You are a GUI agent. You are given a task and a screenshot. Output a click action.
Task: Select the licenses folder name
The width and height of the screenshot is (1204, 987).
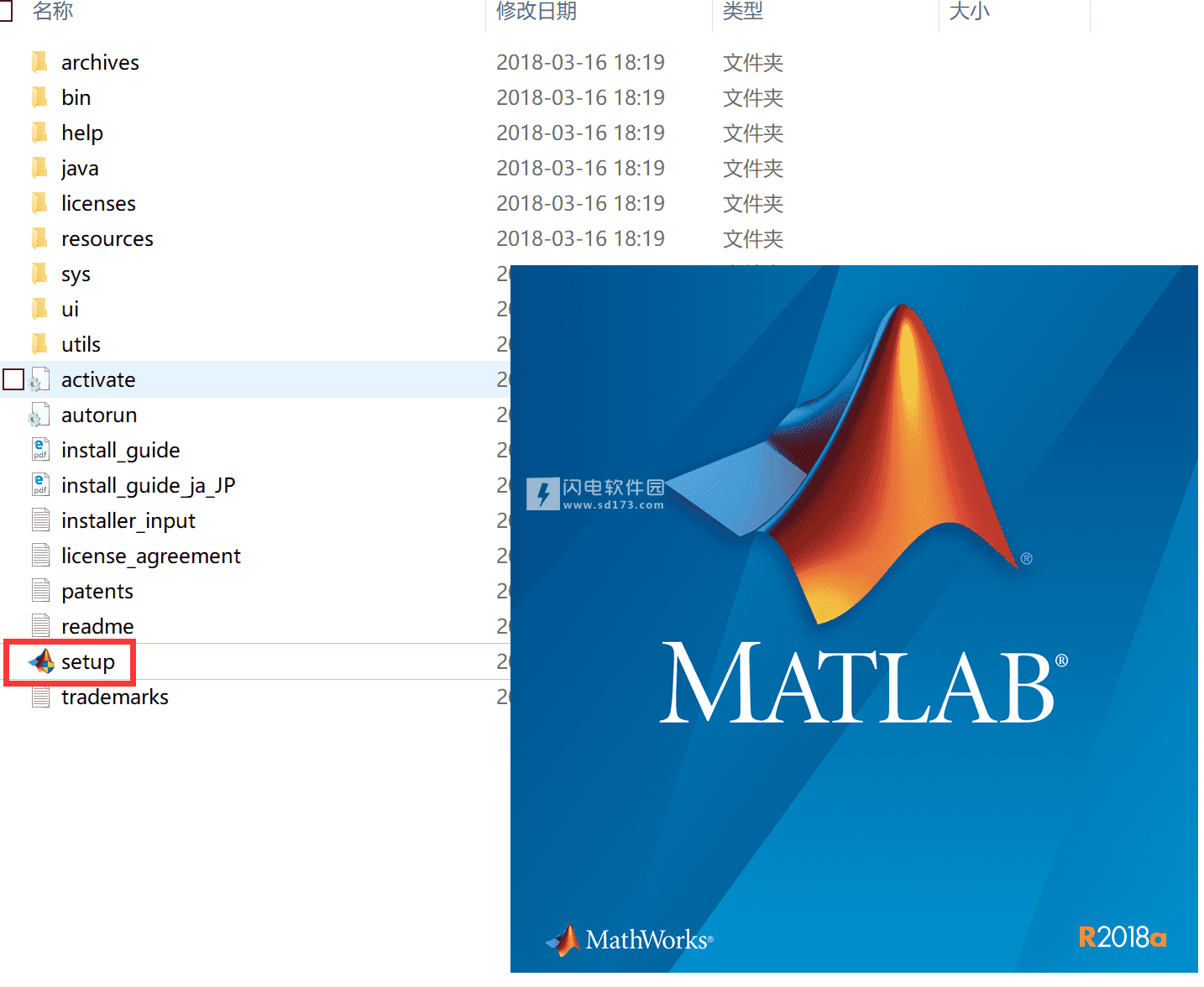(x=98, y=203)
